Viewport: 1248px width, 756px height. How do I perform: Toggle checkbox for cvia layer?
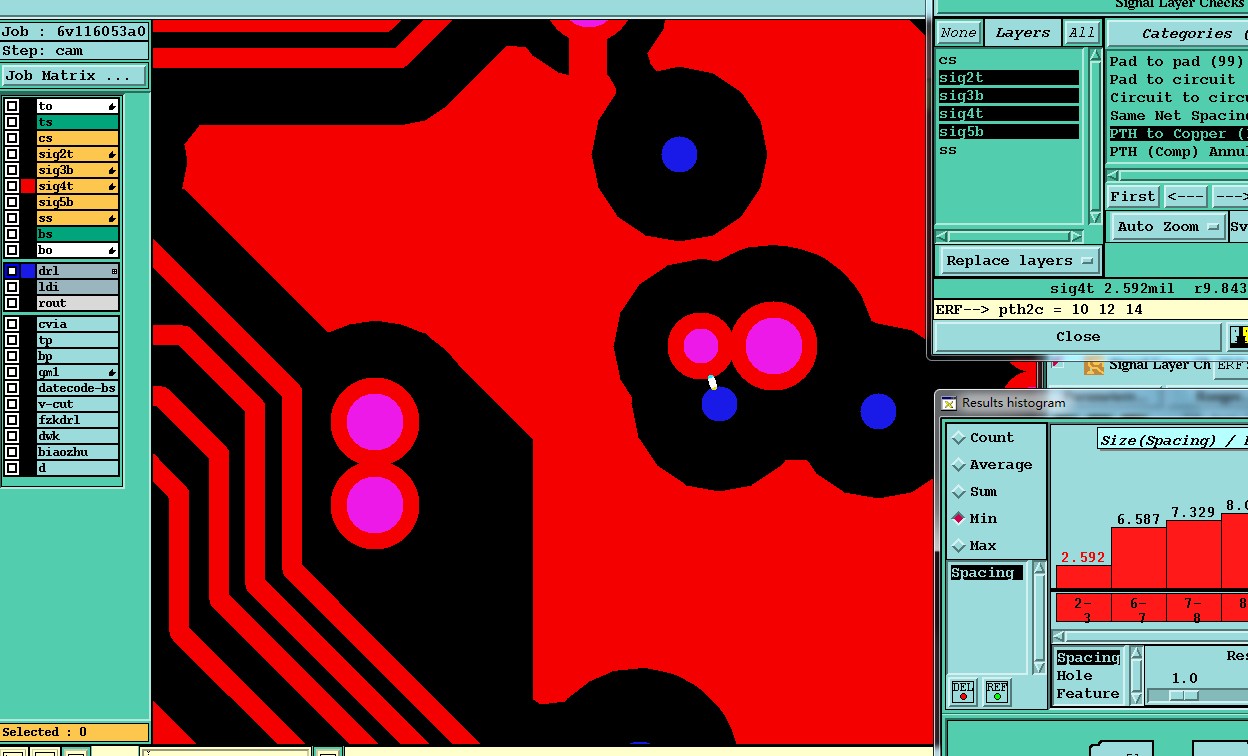pos(12,324)
